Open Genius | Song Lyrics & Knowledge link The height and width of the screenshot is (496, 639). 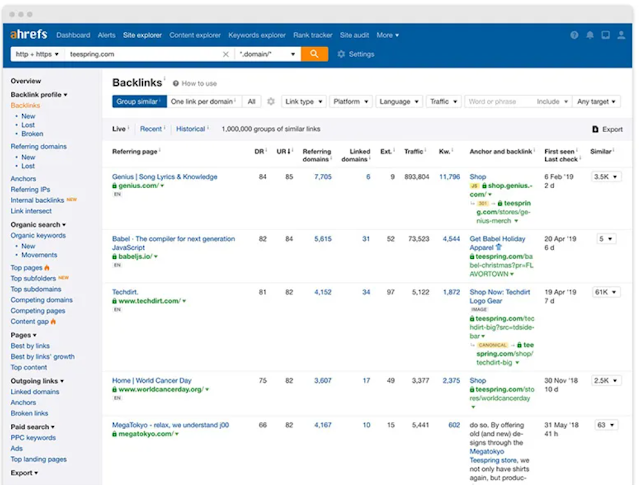[x=165, y=177]
